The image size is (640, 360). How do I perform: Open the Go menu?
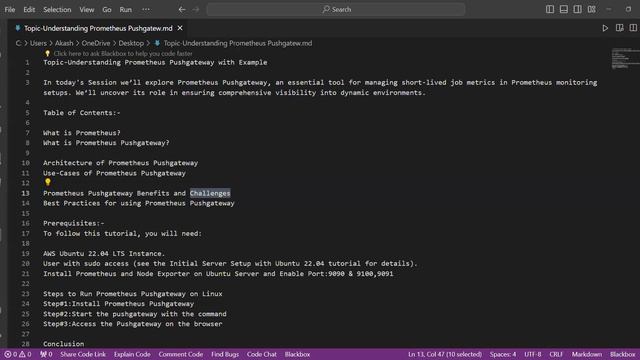click(107, 9)
